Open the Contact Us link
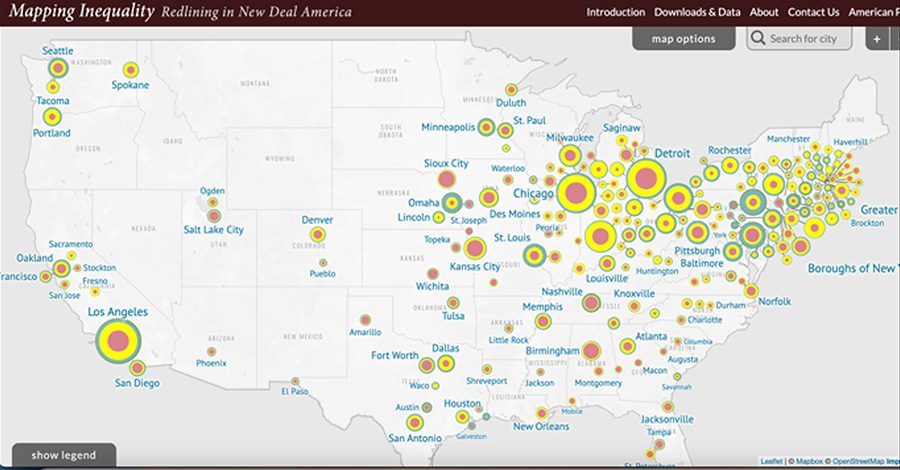 813,12
